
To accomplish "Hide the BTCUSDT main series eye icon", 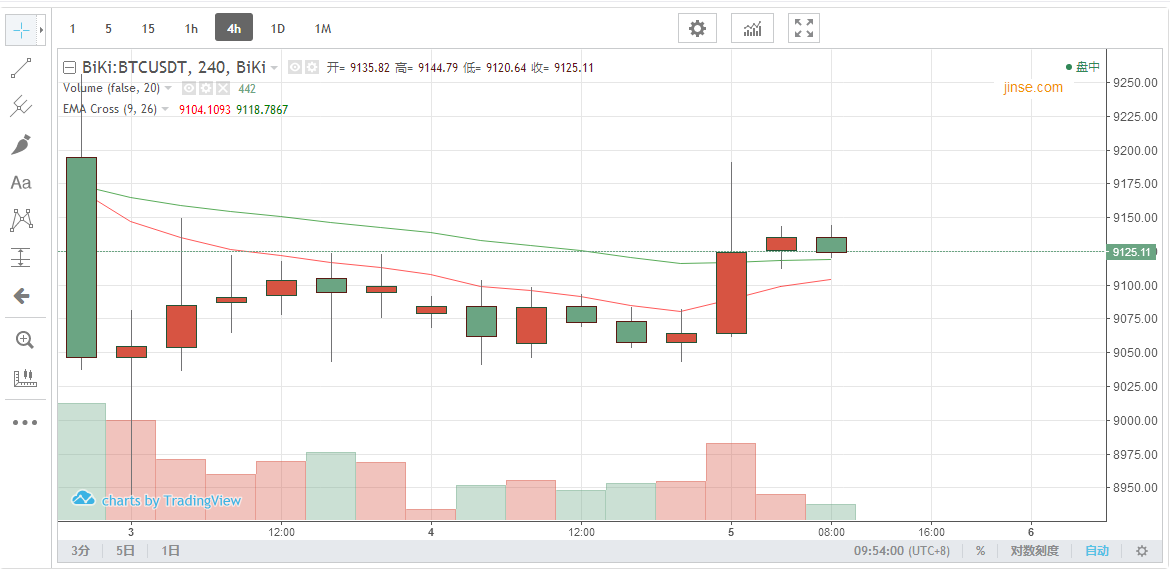I will (295, 67).
